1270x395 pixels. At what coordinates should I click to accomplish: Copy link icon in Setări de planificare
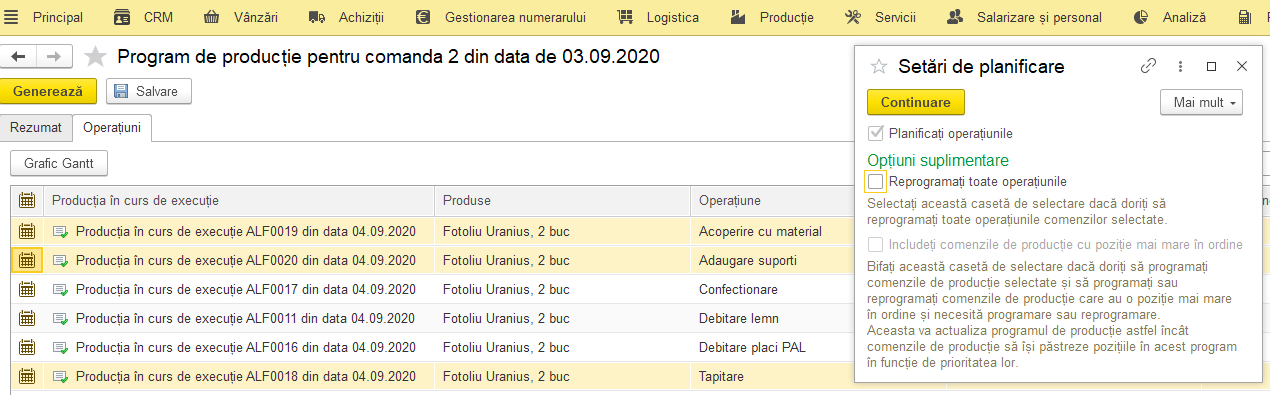pyautogui.click(x=1149, y=67)
